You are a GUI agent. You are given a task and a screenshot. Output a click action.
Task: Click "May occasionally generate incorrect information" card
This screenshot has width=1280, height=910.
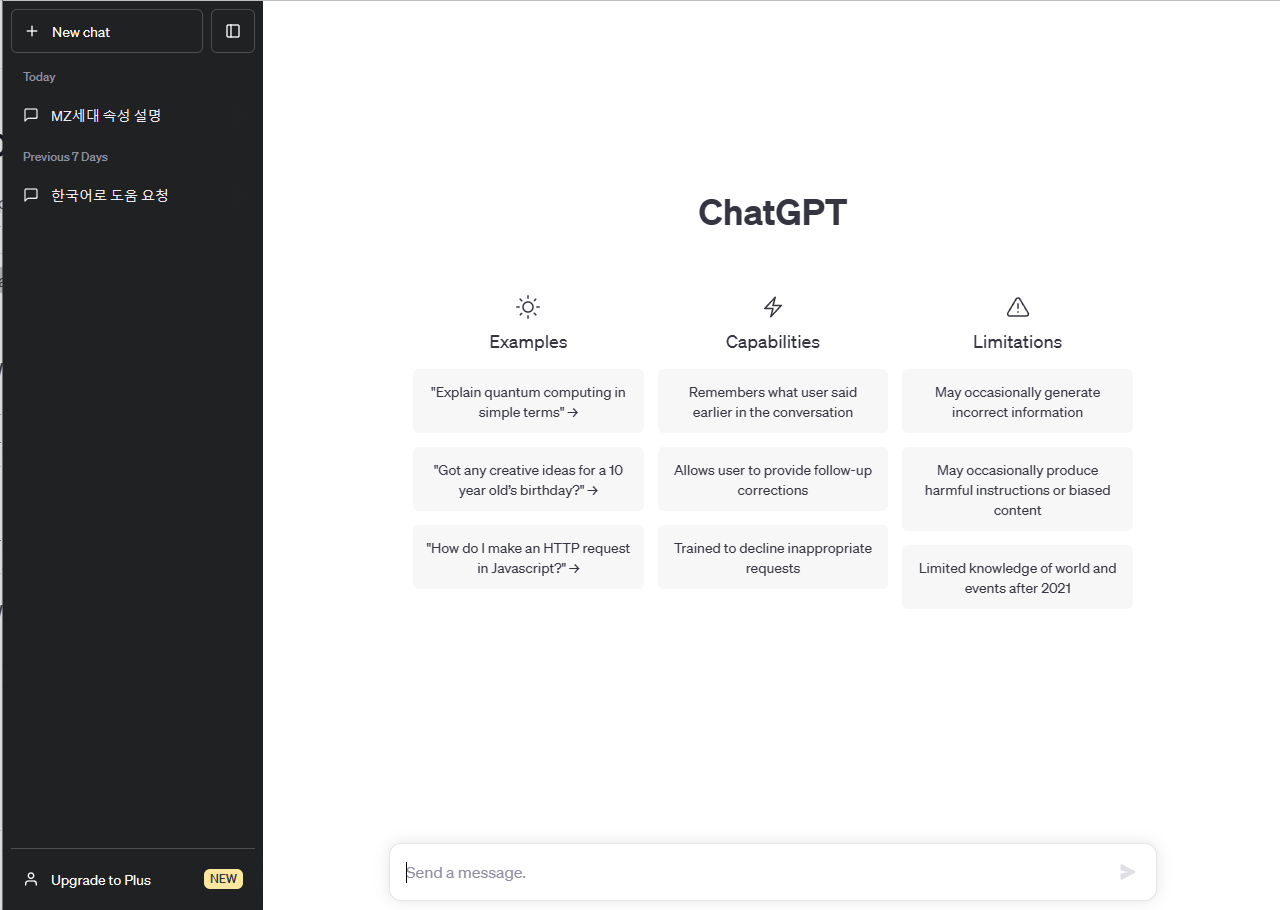pyautogui.click(x=1018, y=402)
